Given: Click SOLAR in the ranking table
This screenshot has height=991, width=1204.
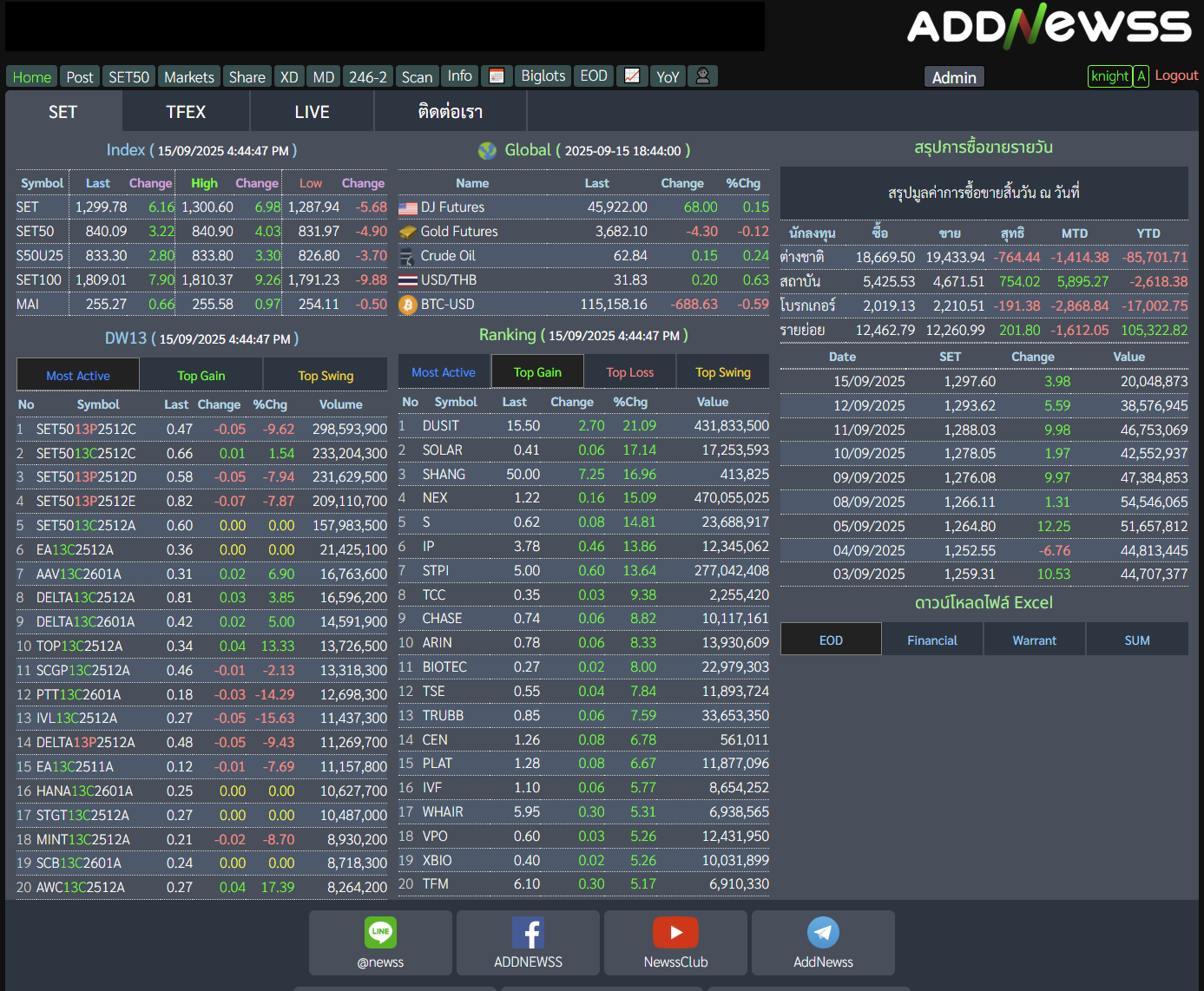Looking at the screenshot, I should click(x=443, y=450).
